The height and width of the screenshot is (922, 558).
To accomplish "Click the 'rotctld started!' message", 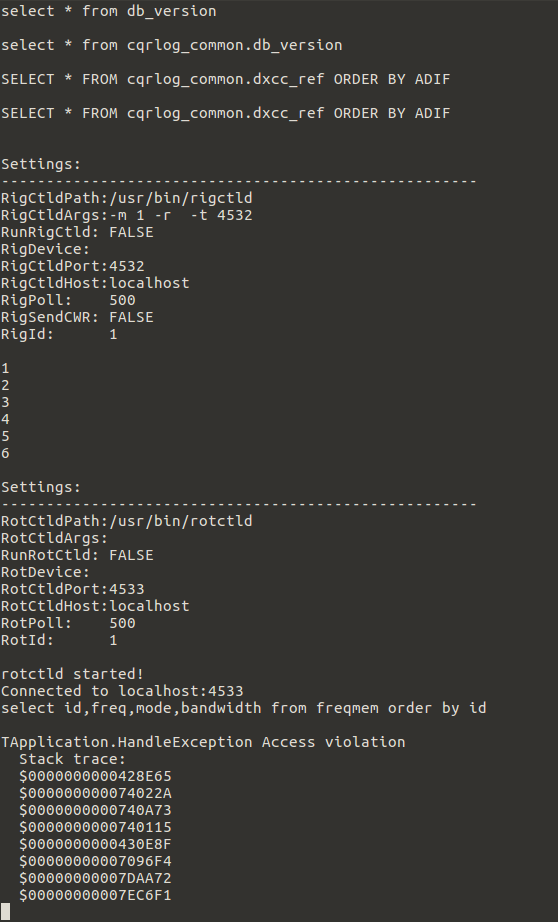I will 72,674.
